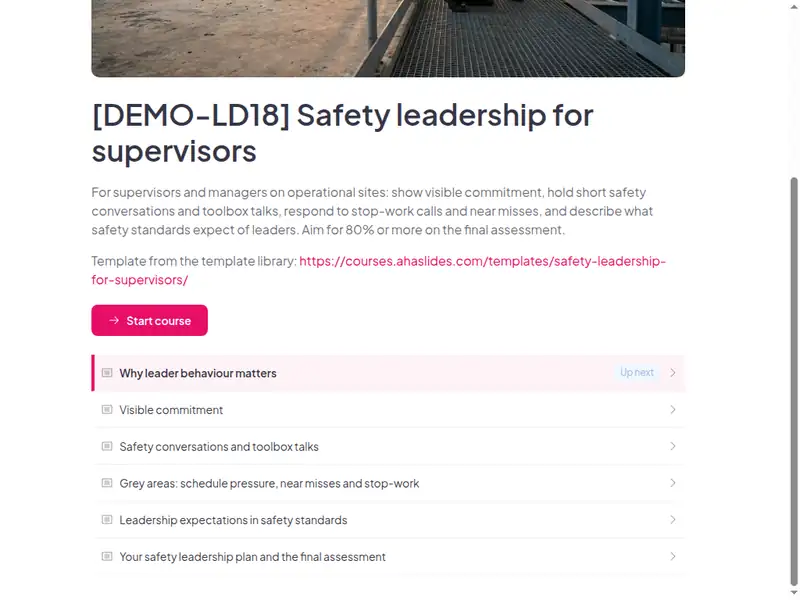Screen dimensions: 800x600
Task: Open Safety conversations and toolbox talks lesson
Action: 388,446
